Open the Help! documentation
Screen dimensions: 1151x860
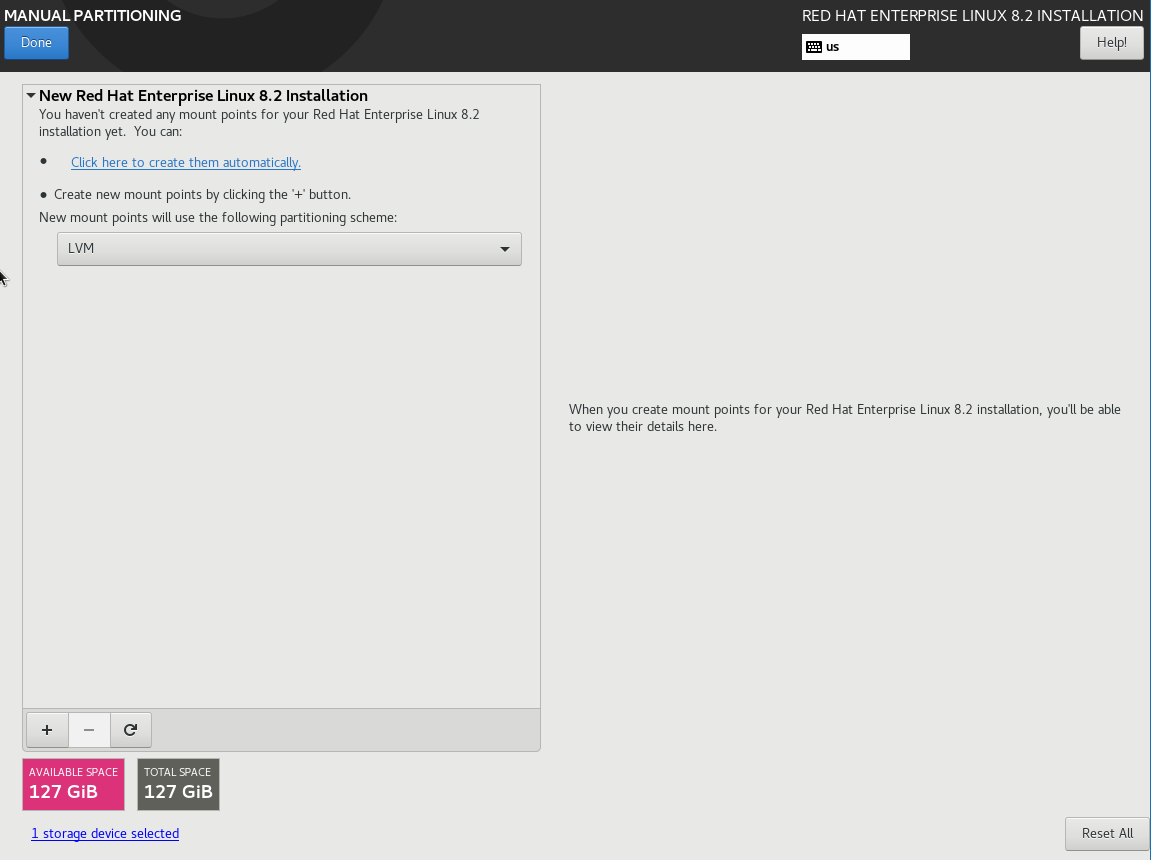[1111, 43]
